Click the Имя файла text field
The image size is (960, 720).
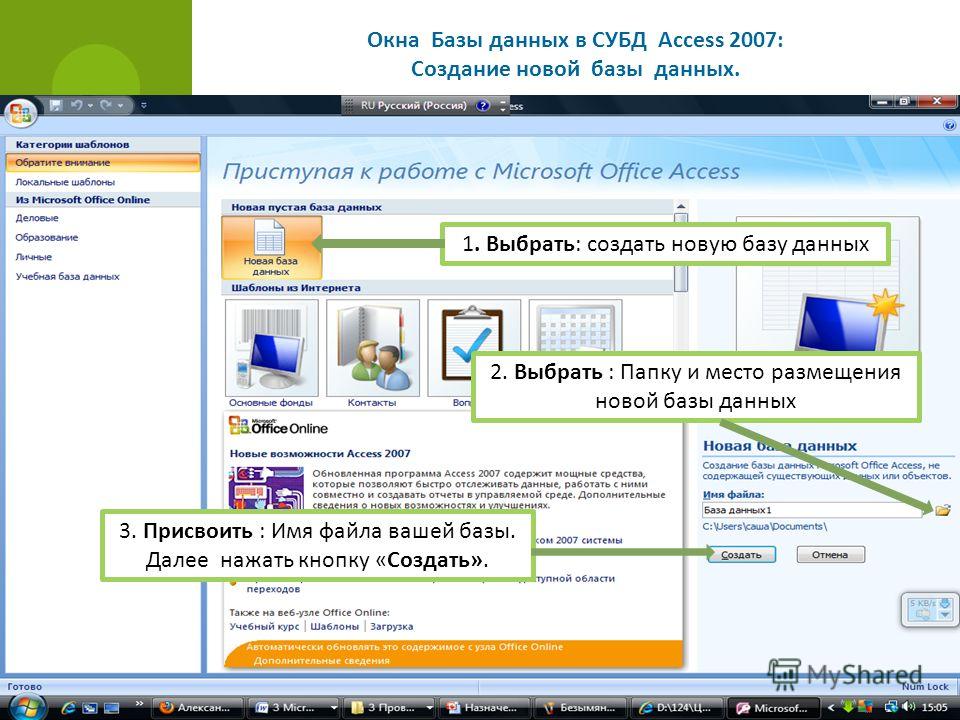(x=812, y=510)
